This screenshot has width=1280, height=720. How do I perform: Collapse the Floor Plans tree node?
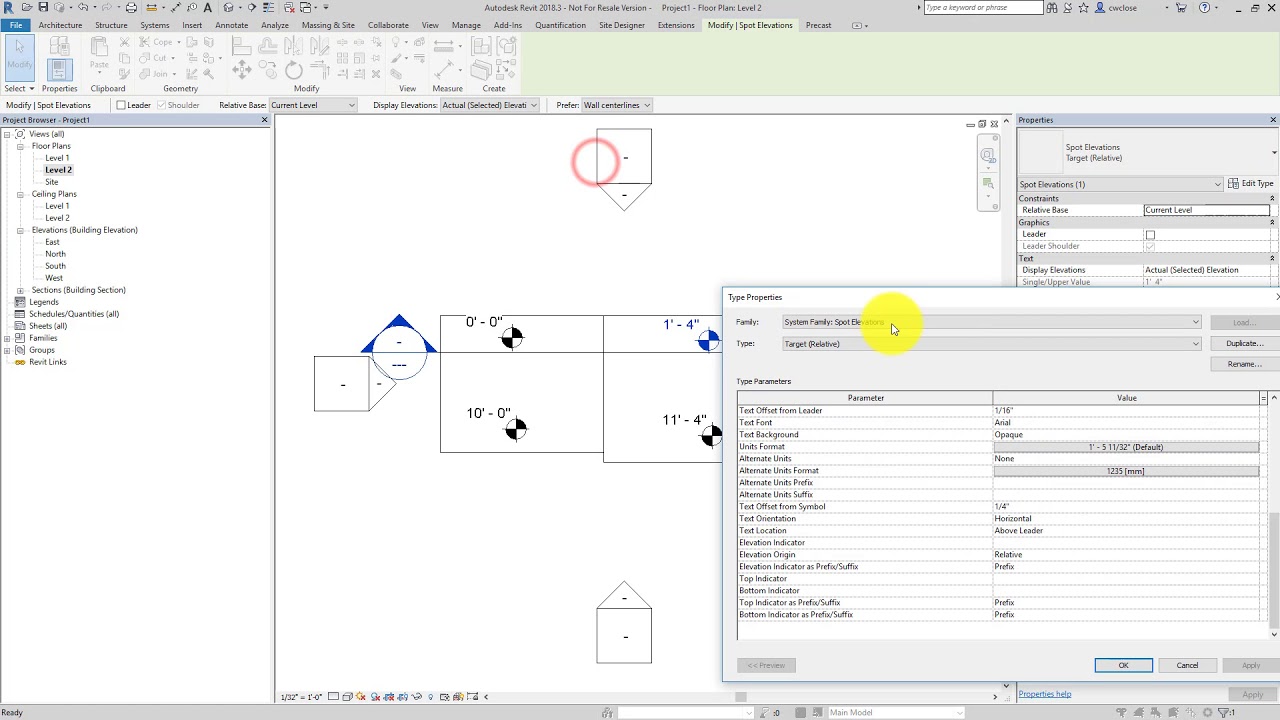click(x=20, y=146)
